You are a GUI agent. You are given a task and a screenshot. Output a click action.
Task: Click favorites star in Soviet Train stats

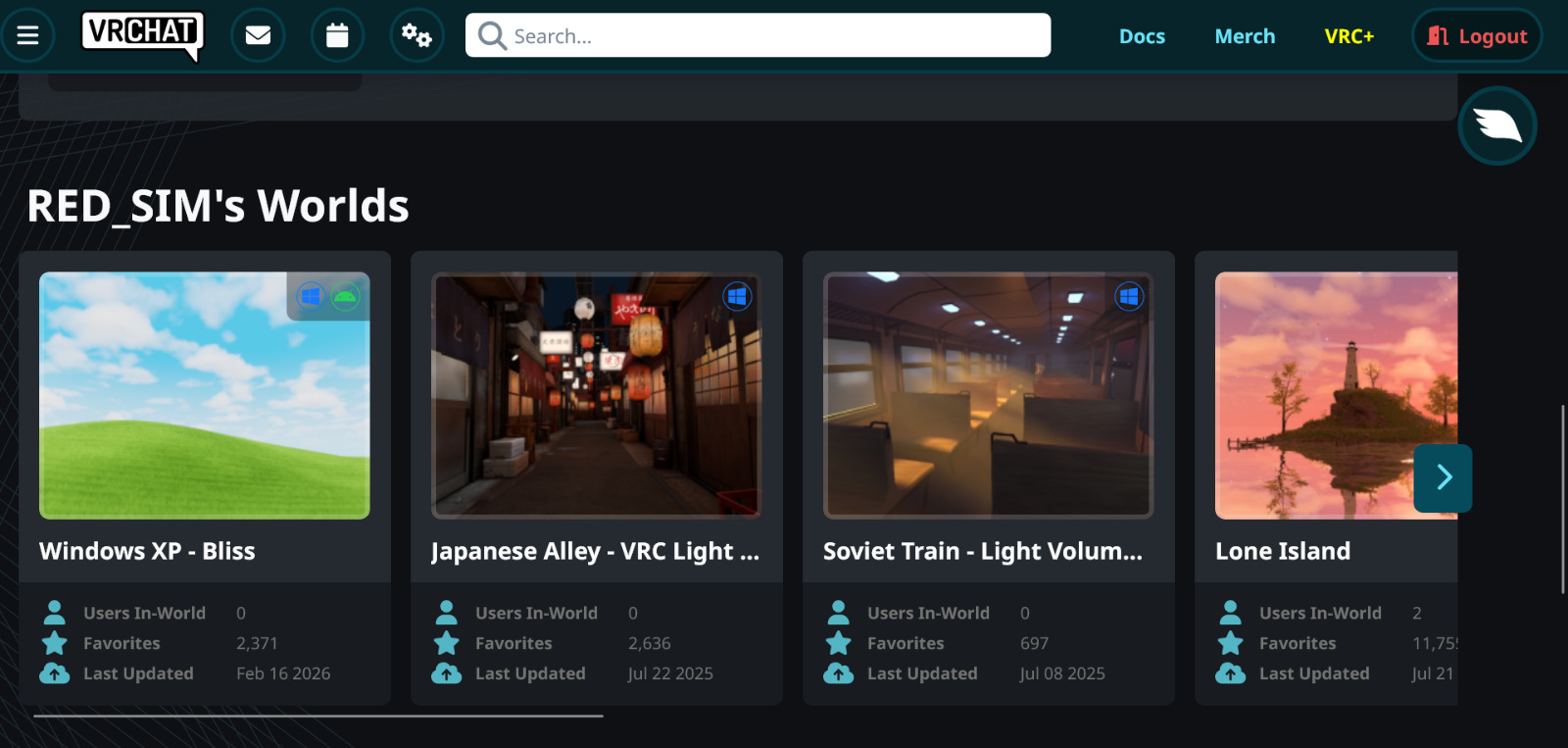tap(839, 643)
